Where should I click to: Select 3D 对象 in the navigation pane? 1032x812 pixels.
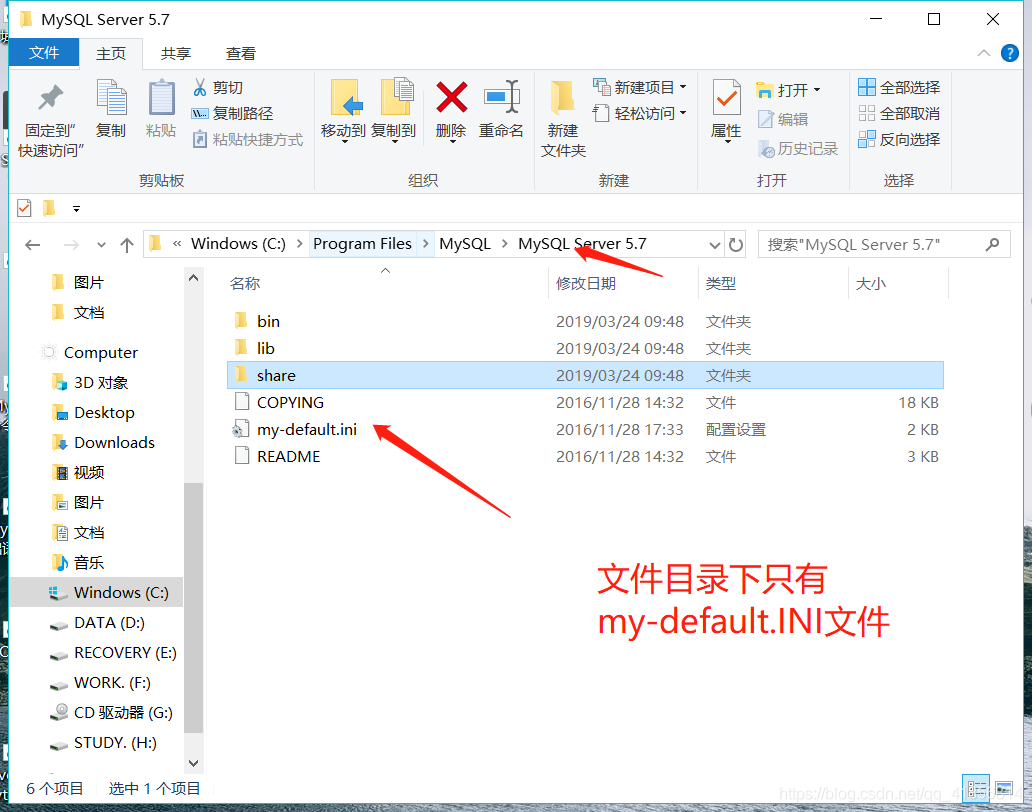coord(101,383)
